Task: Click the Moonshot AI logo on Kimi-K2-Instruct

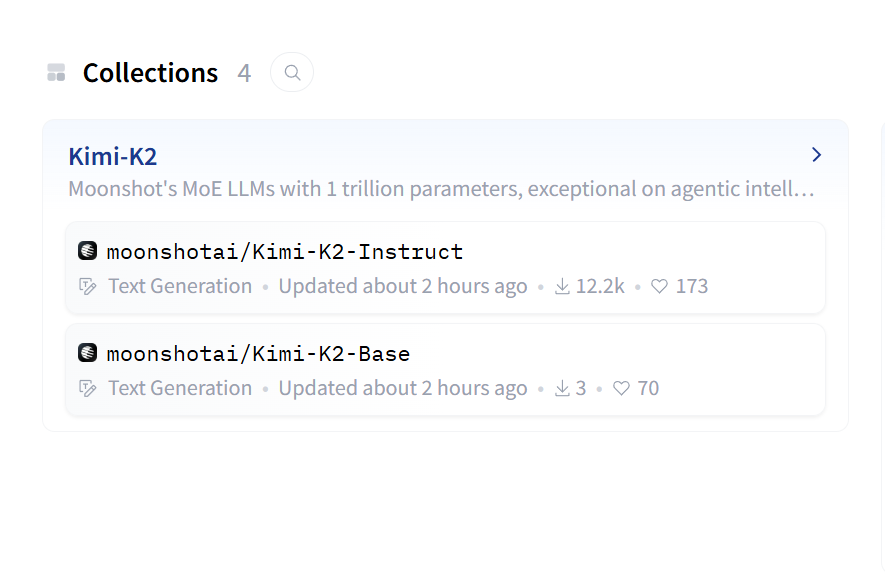Action: click(x=87, y=250)
